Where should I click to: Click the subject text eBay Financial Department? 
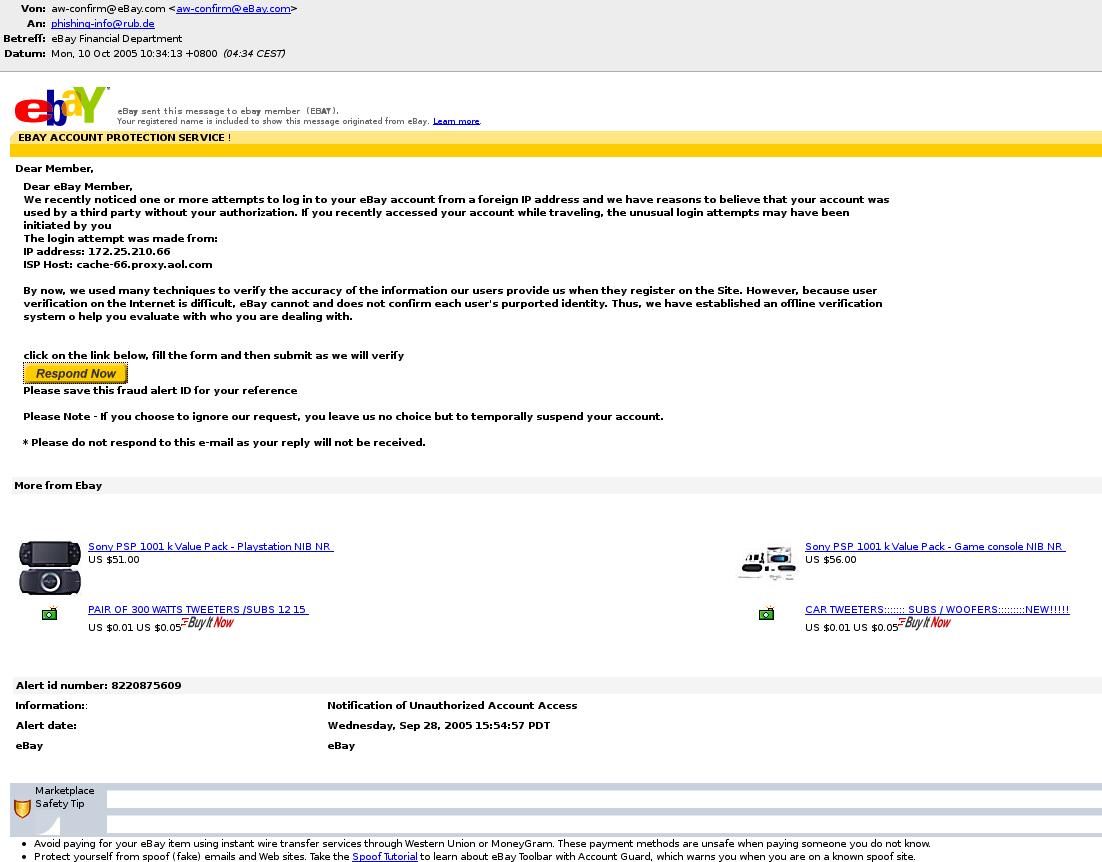click(117, 39)
